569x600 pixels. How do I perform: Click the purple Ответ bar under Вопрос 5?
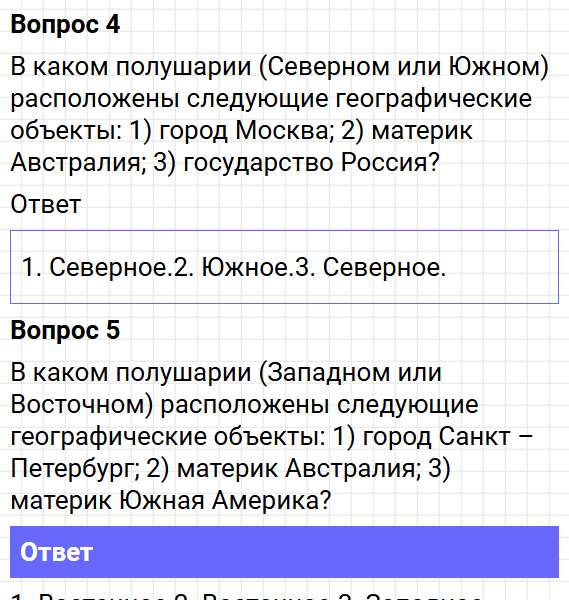coord(284,552)
